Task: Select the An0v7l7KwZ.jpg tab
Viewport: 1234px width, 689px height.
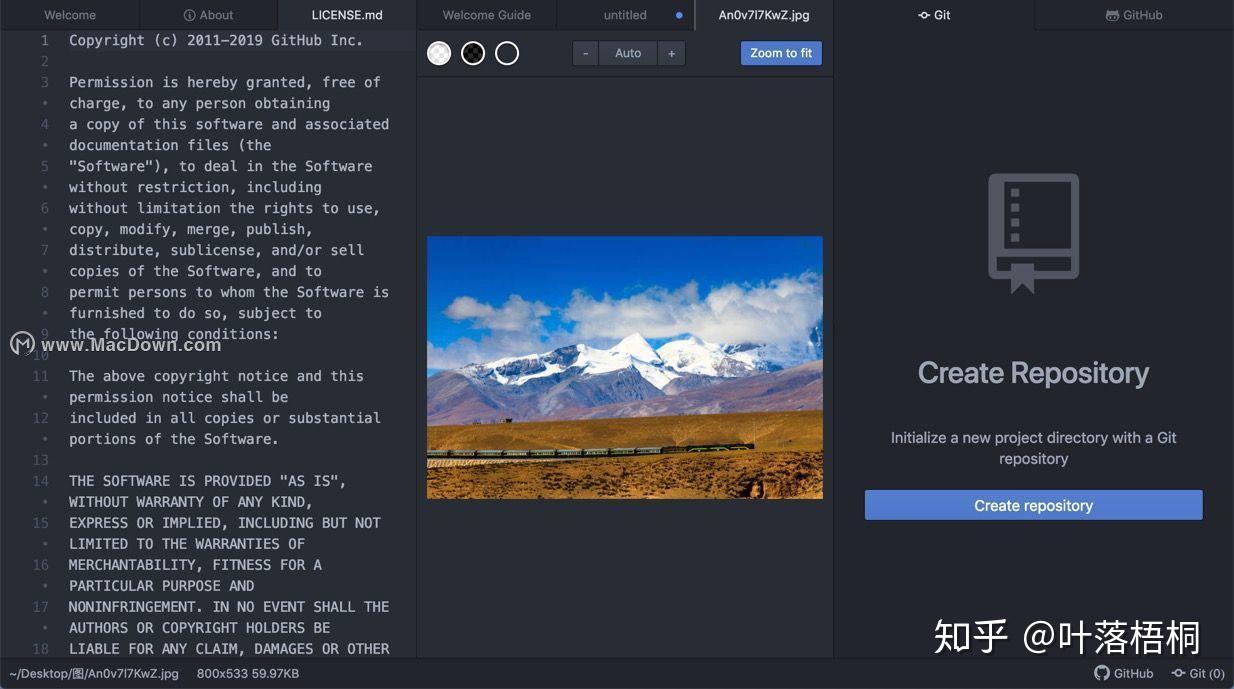Action: 764,15
